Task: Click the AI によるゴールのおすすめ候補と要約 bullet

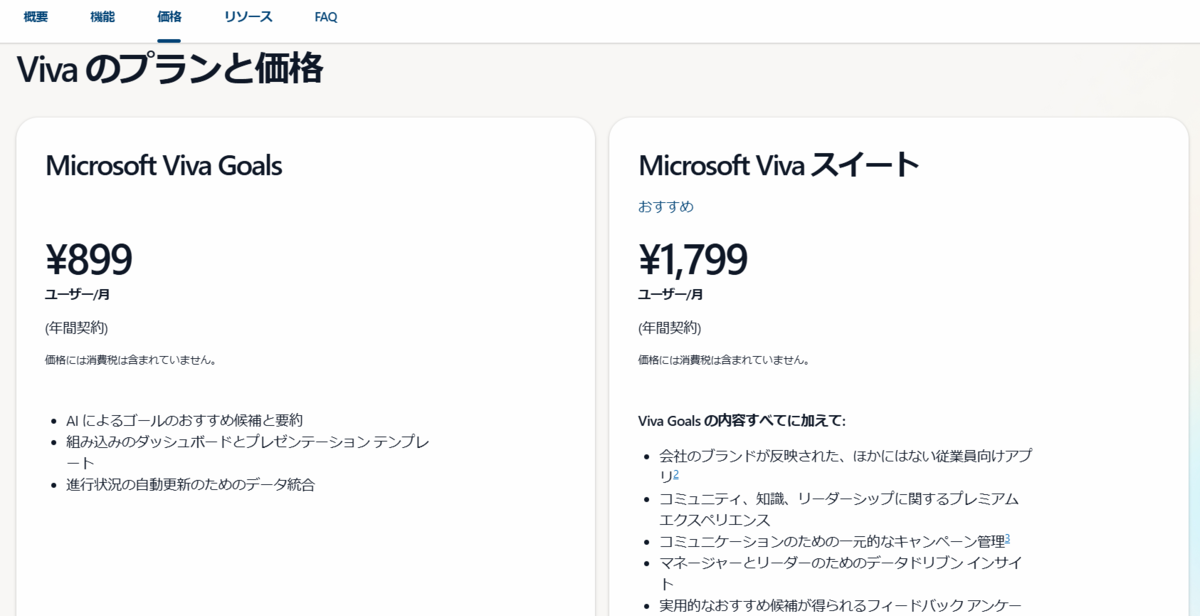Action: pyautogui.click(x=184, y=420)
